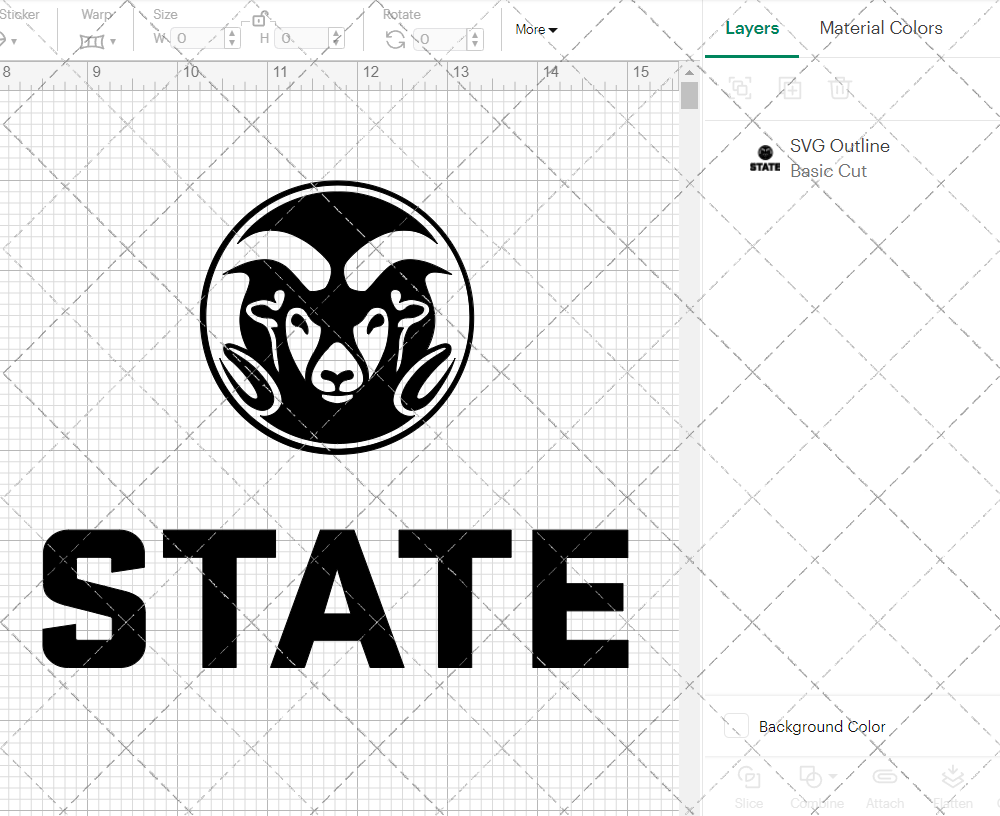Click the canvas vertical scrollbar up arrow
This screenshot has width=1000, height=816.
[x=689, y=73]
